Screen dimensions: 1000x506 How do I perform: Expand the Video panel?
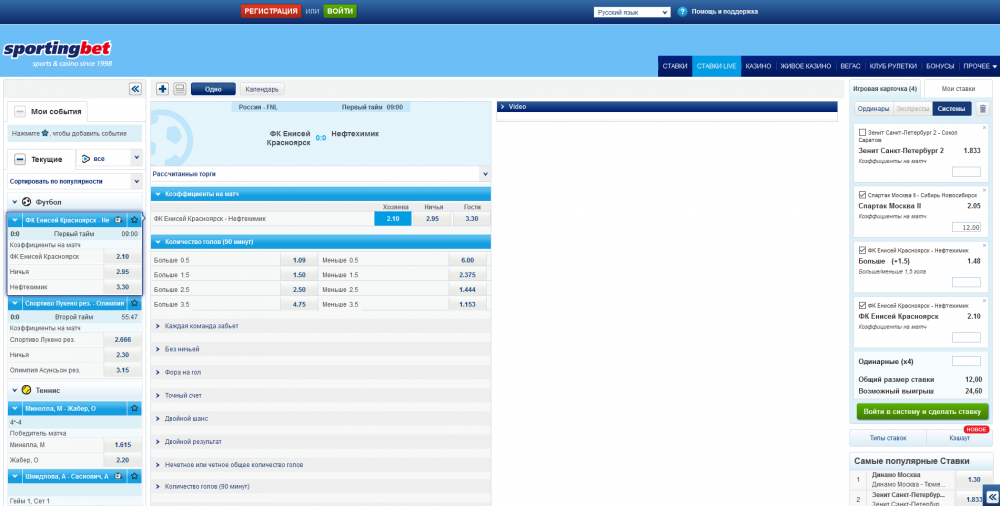[x=667, y=107]
